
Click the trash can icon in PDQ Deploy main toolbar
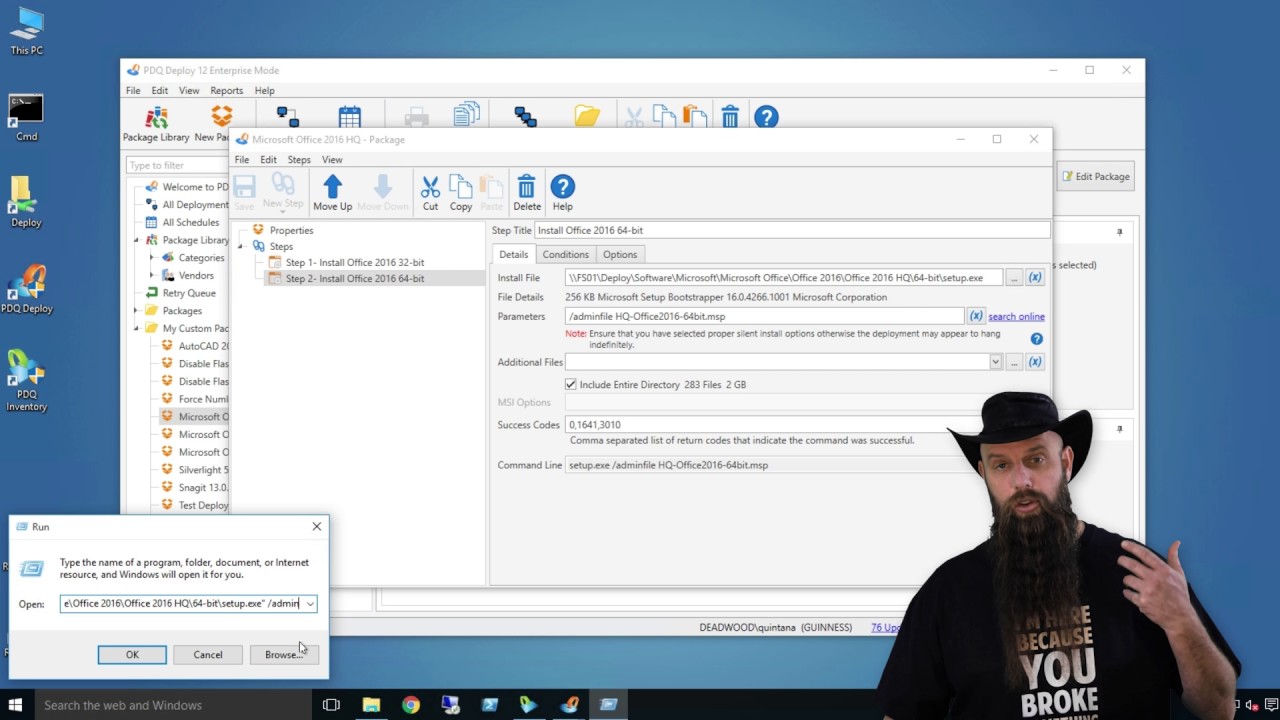(730, 117)
